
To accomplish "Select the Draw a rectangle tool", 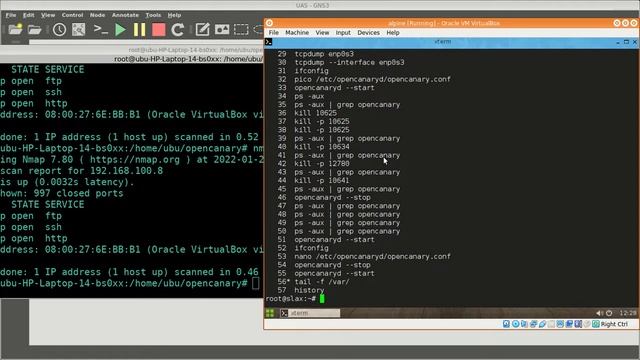I will pos(241,29).
